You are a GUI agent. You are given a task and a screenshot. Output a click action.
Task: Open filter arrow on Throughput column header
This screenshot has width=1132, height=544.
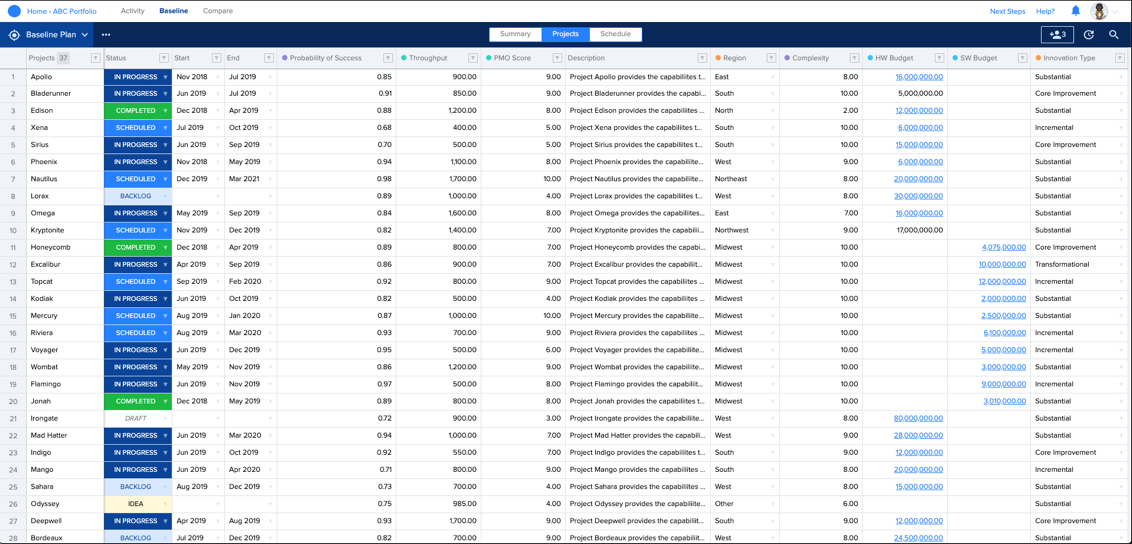(474, 58)
